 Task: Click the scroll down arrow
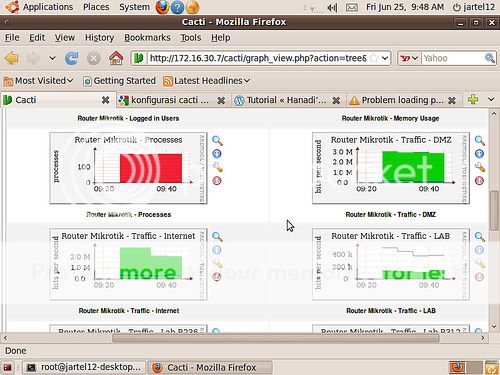click(494, 326)
